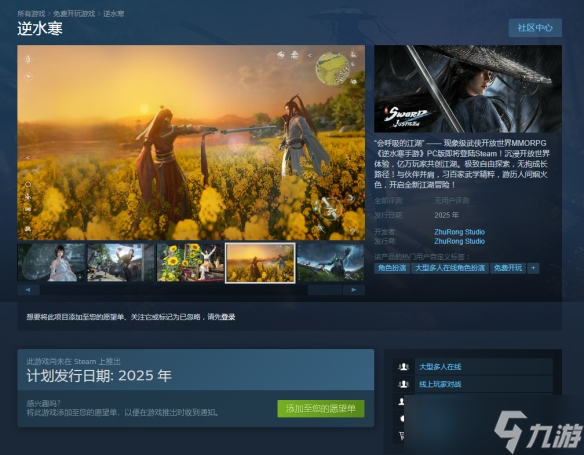Open the 大型多人在线 feature link

(440, 367)
